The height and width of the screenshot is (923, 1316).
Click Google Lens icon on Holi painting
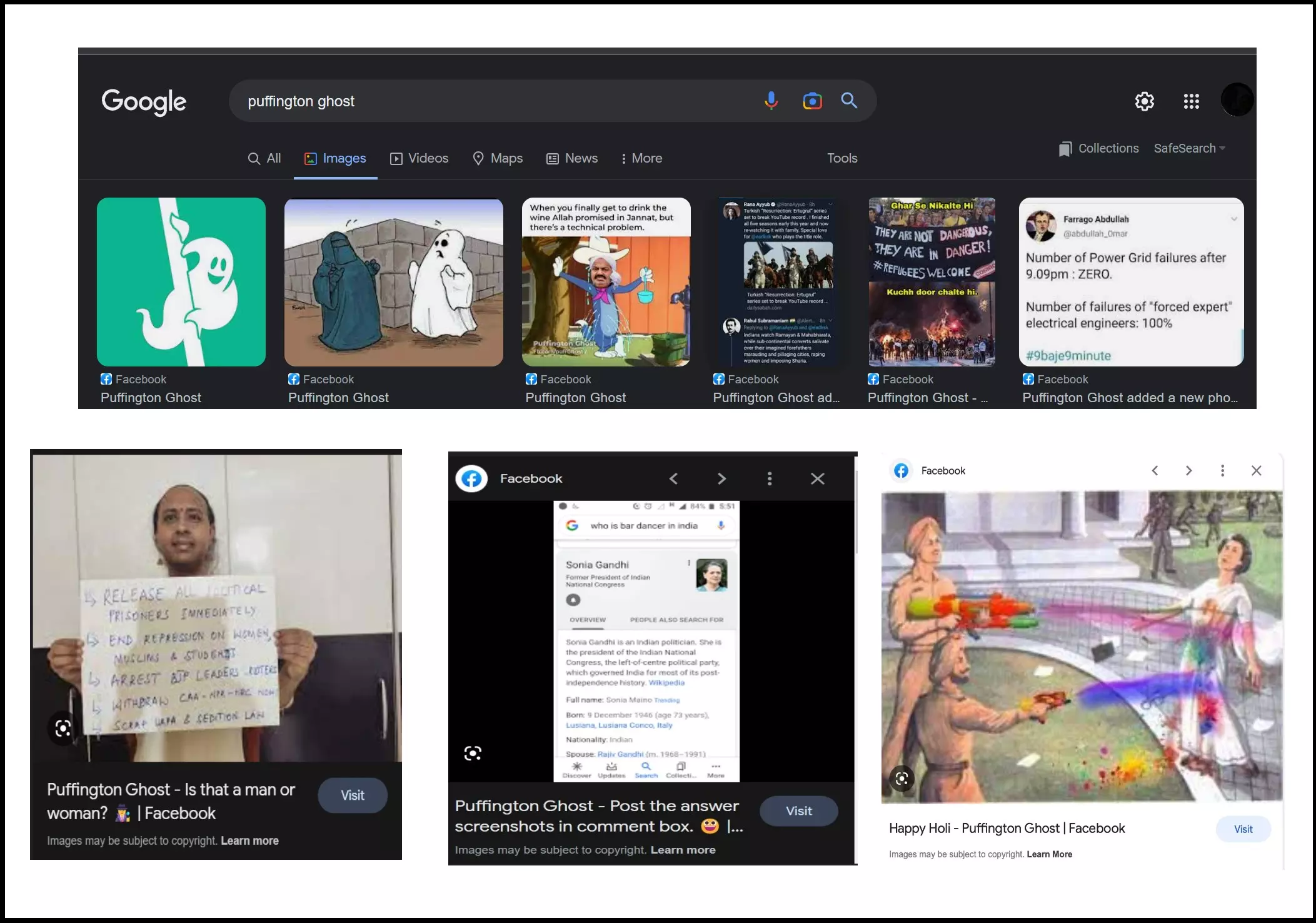coord(902,779)
